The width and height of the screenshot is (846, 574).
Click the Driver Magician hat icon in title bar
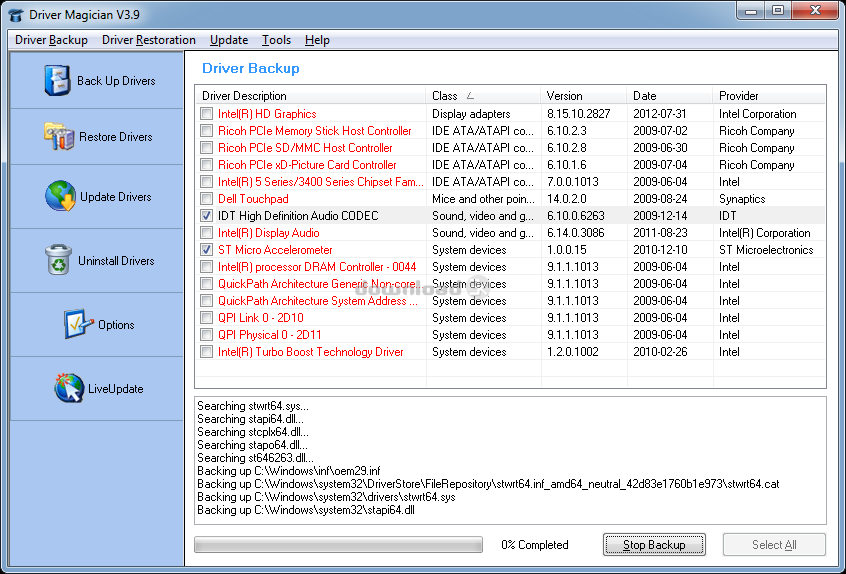point(16,15)
